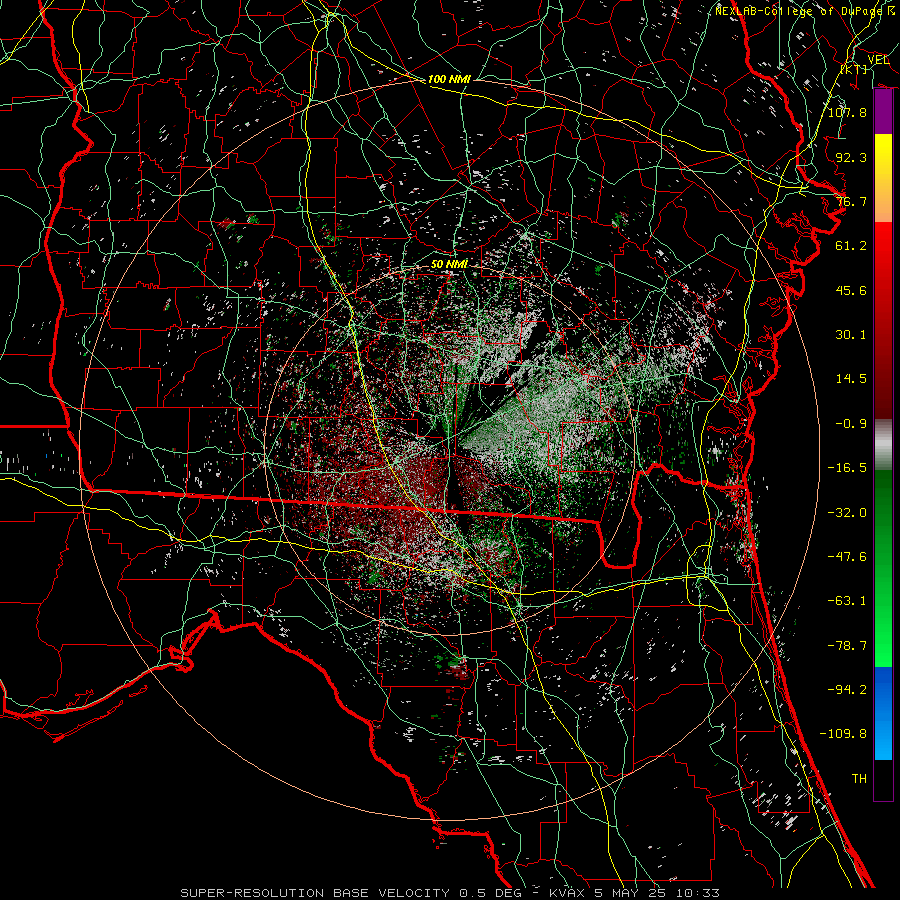Image resolution: width=900 pixels, height=900 pixels.
Task: Click the -32.0 velocity scale value
Action: (x=847, y=512)
